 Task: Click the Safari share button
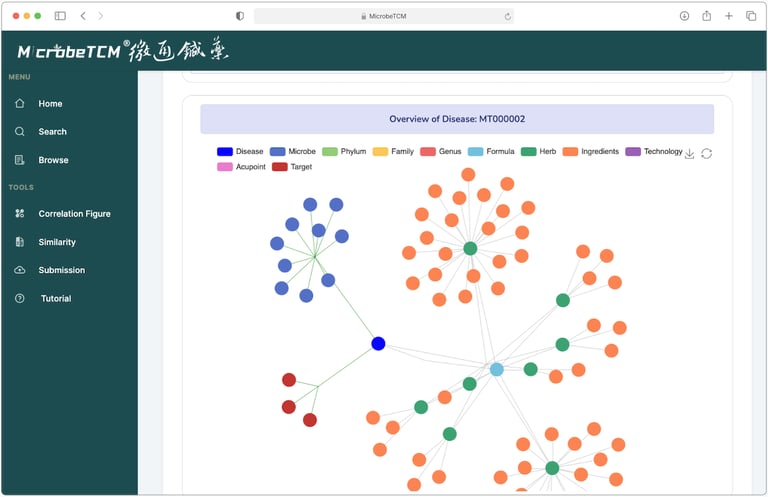point(706,16)
